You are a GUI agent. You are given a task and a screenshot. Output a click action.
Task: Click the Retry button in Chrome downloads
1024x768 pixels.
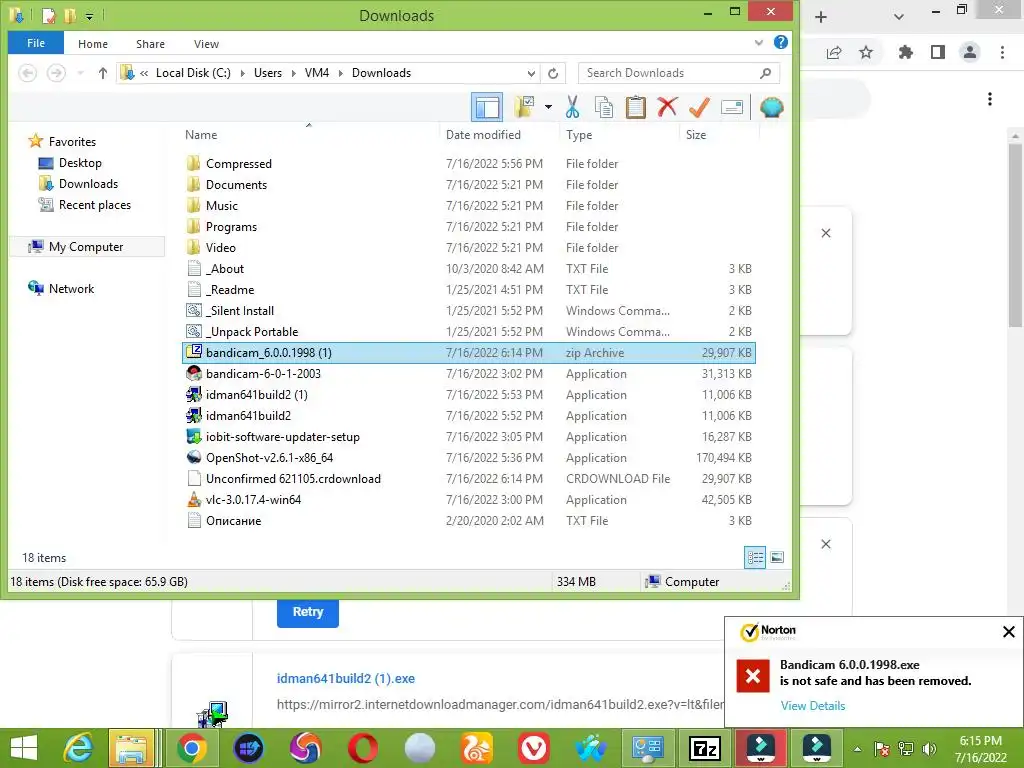pos(308,612)
